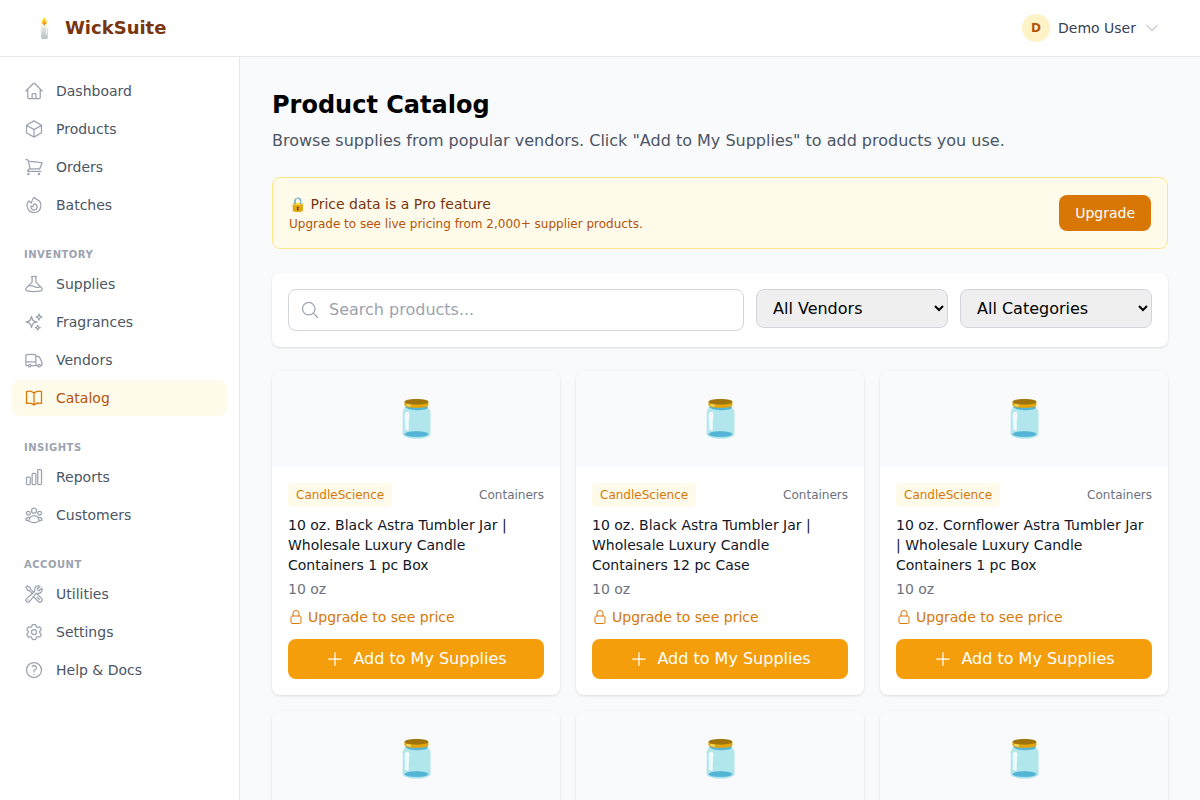1200x800 pixels.
Task: Click the Reports bar-chart icon
Action: click(x=34, y=476)
